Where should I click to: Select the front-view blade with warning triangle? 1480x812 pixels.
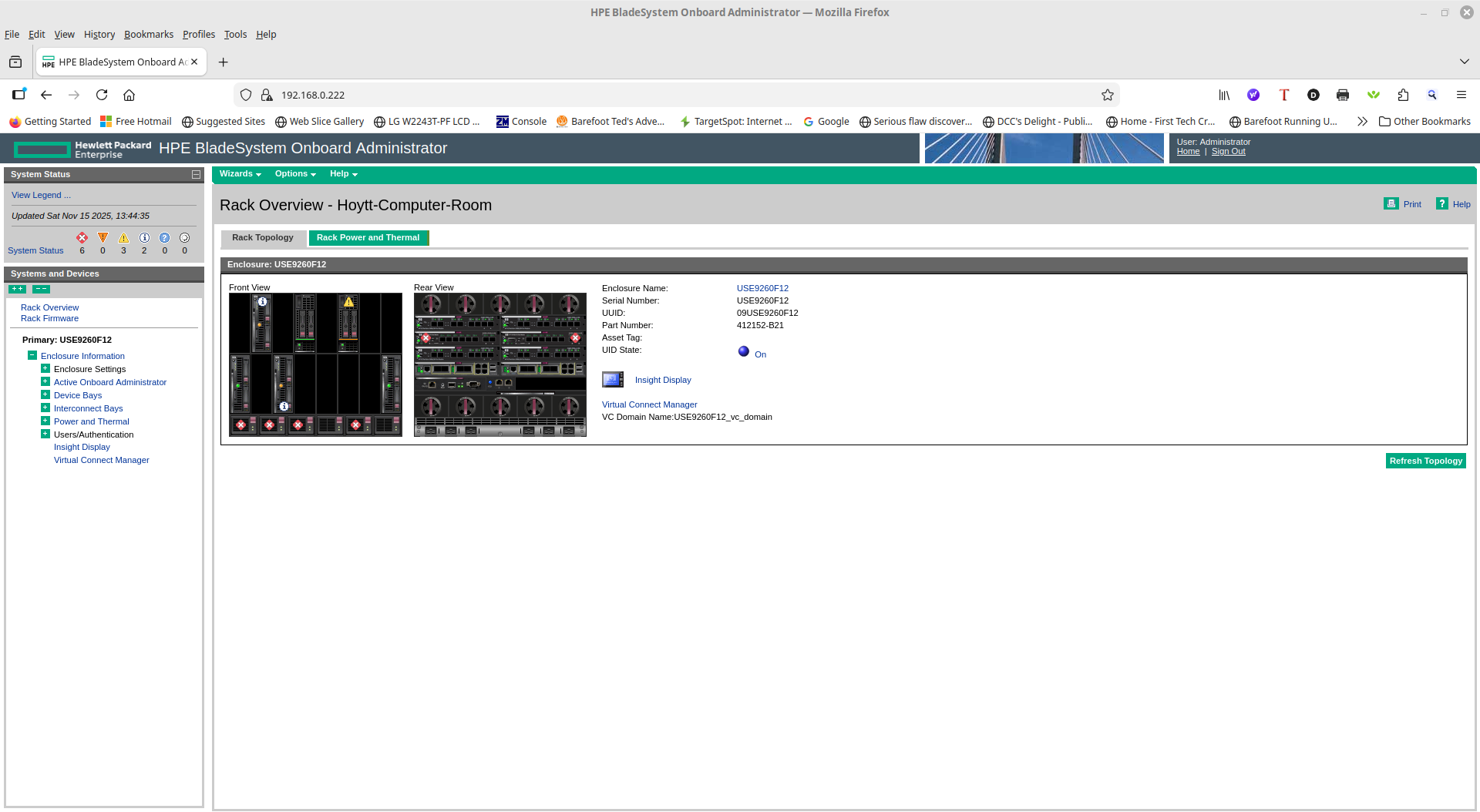pyautogui.click(x=348, y=322)
